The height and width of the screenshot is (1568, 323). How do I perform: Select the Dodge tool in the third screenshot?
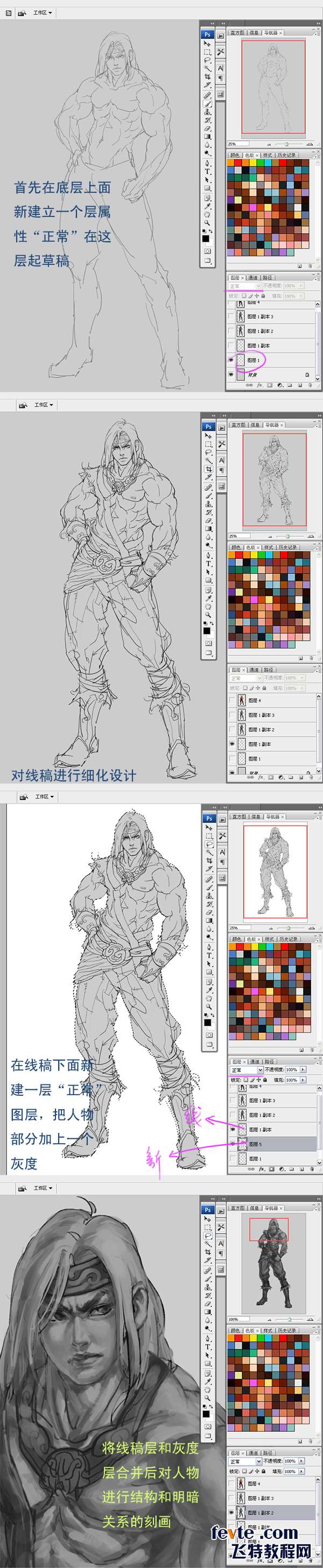[209, 937]
